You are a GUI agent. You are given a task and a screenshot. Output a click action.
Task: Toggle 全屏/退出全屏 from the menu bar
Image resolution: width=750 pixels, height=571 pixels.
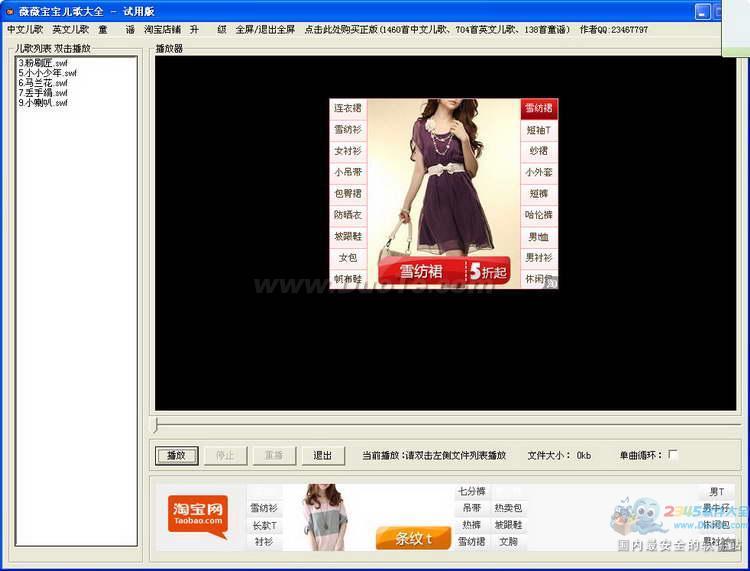(265, 30)
